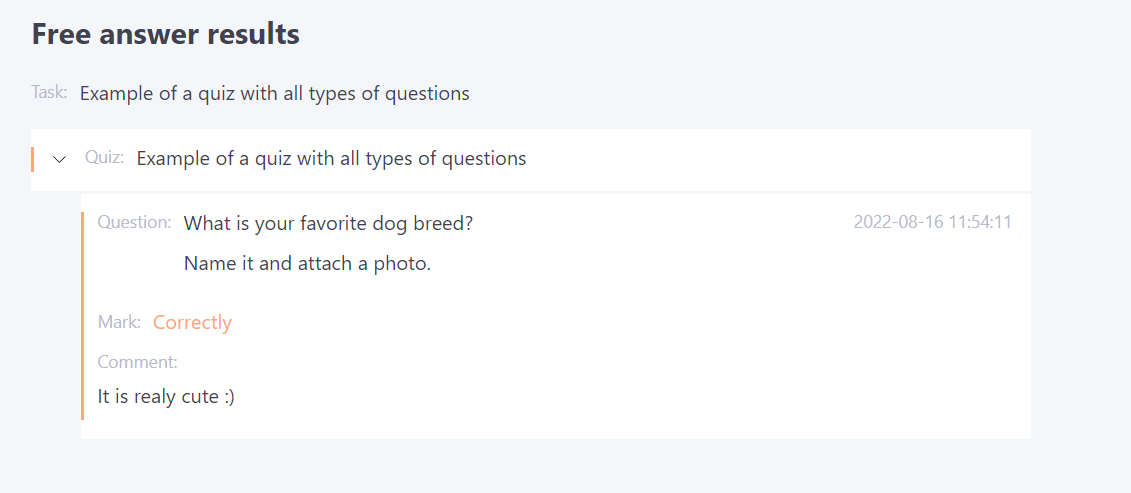The width and height of the screenshot is (1131, 493).
Task: Click the task name next to "Task:"
Action: click(x=274, y=94)
